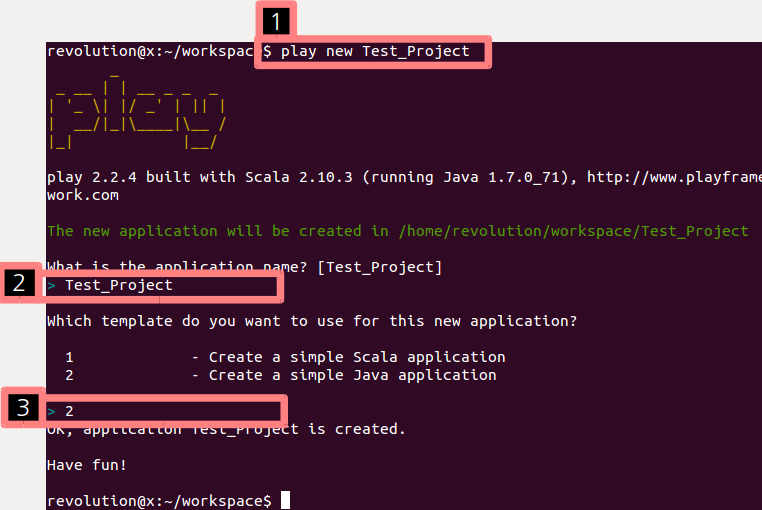The image size is (762, 510).
Task: Click the 'play 2.2.4 built with Scala 2.10.3' version line
Action: click(x=200, y=177)
